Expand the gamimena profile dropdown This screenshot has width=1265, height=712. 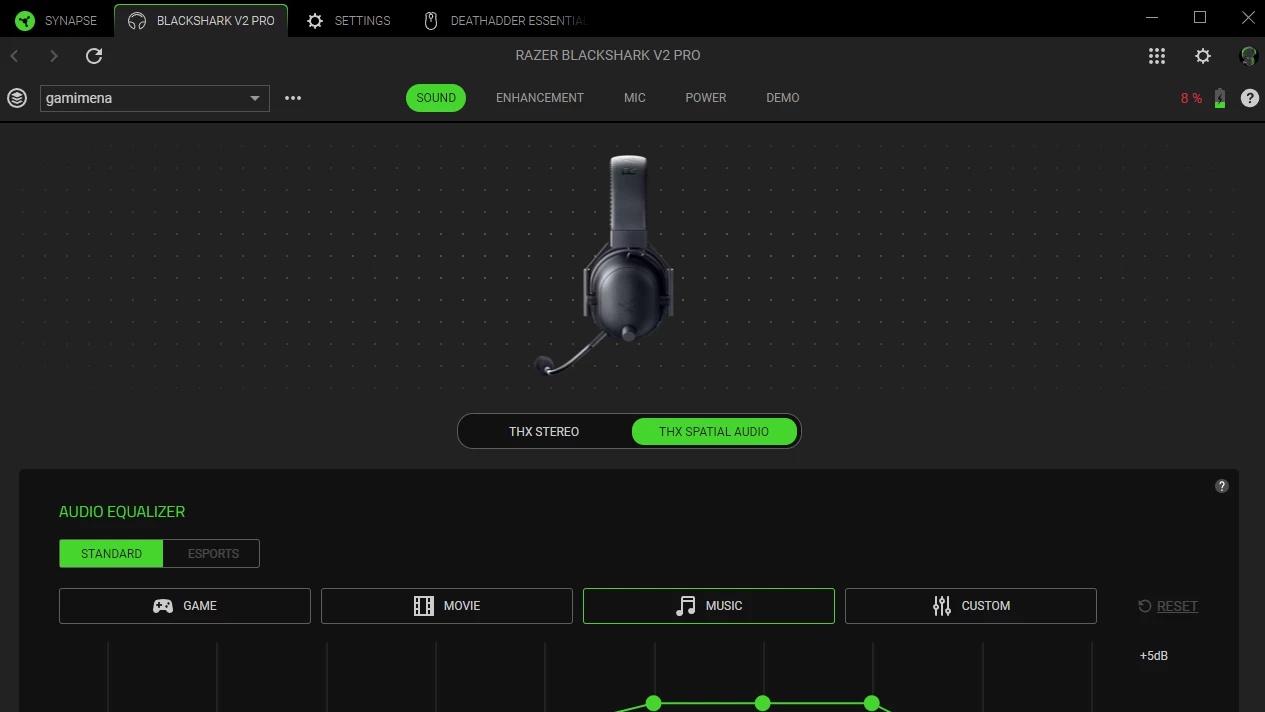pyautogui.click(x=155, y=98)
